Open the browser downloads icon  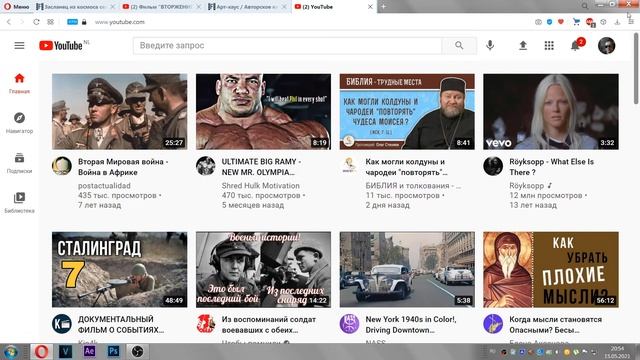coord(617,22)
